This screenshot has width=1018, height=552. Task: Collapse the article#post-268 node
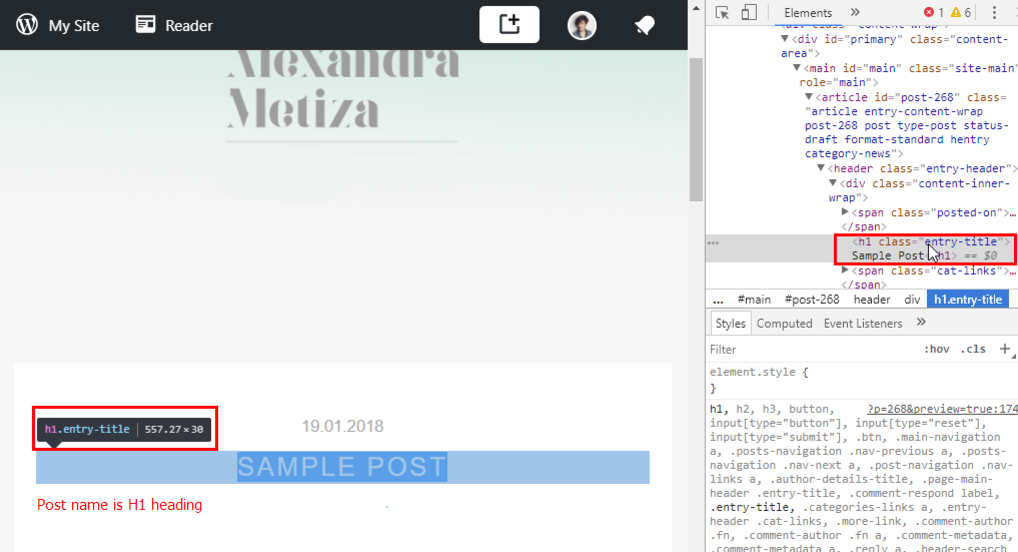coord(809,97)
